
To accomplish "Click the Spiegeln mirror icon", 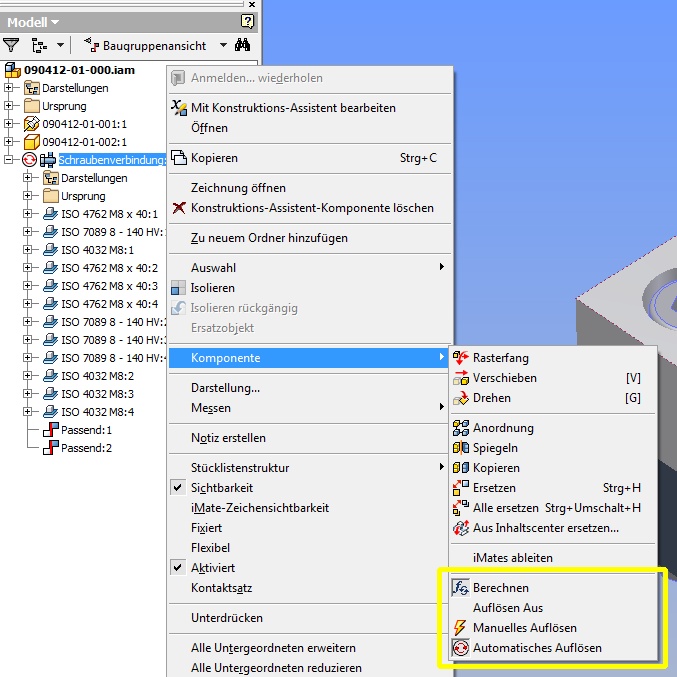I will 461,448.
